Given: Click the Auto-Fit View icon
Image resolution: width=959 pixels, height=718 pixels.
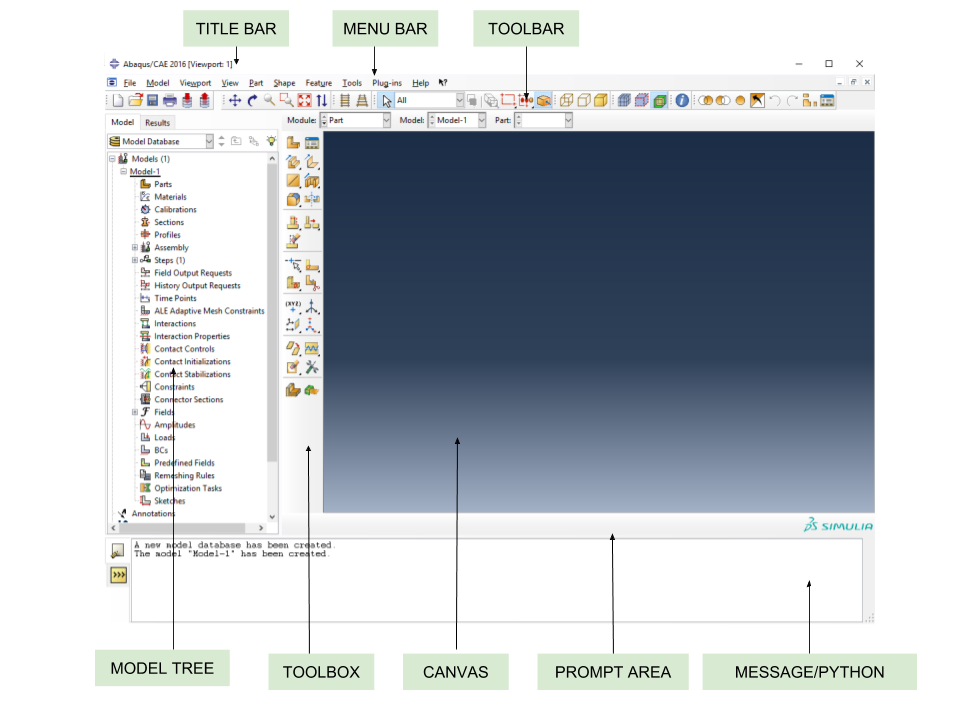Looking at the screenshot, I should click(304, 101).
